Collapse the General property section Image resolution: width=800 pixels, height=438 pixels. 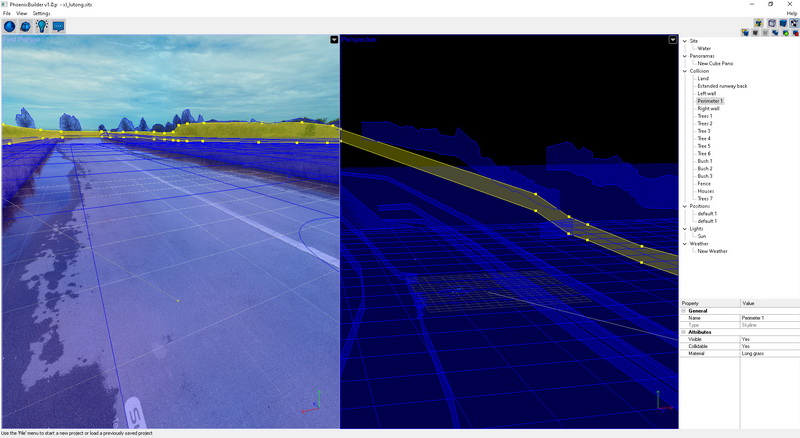click(684, 310)
